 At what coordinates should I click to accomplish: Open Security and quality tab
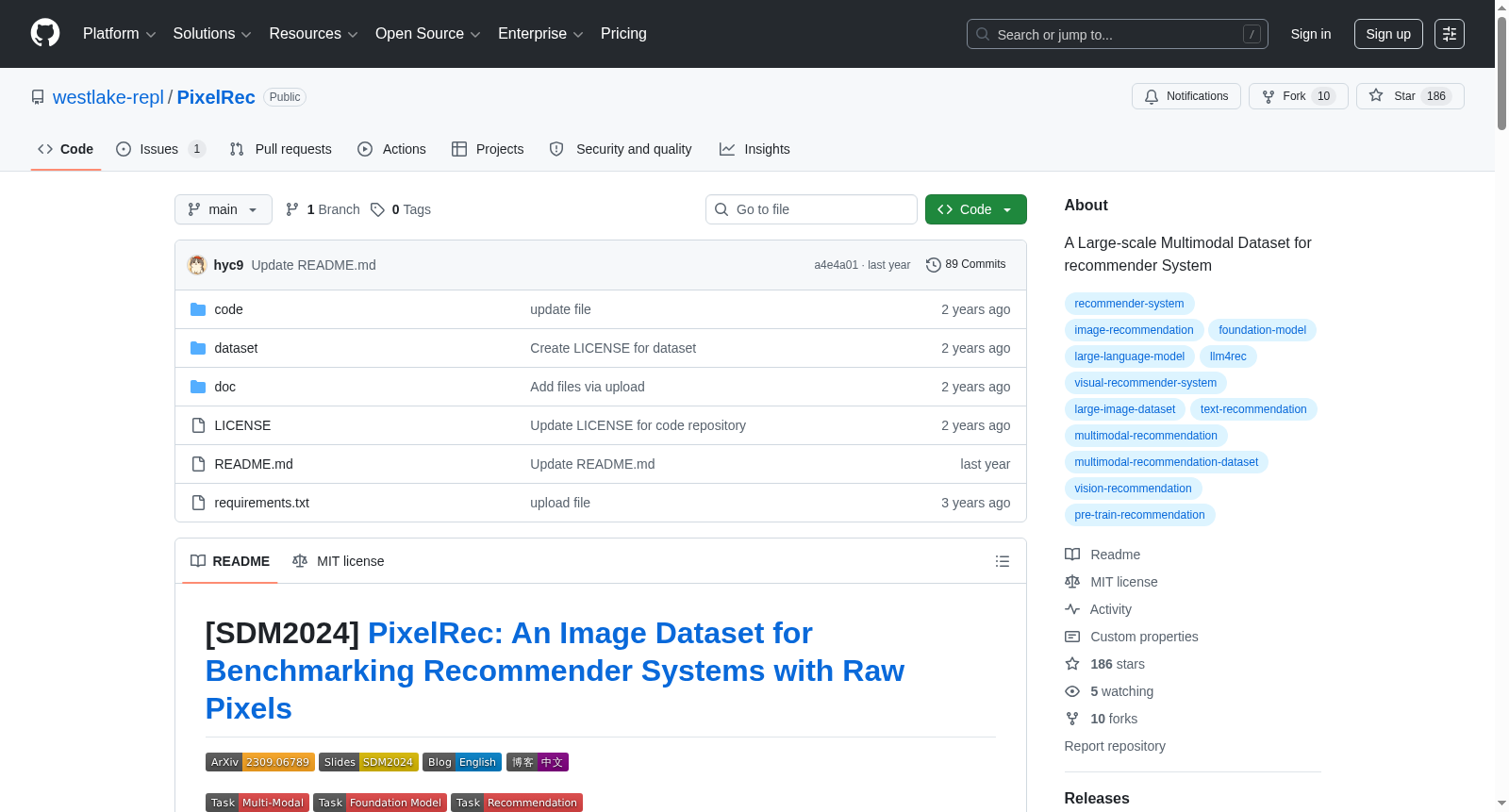(x=621, y=149)
